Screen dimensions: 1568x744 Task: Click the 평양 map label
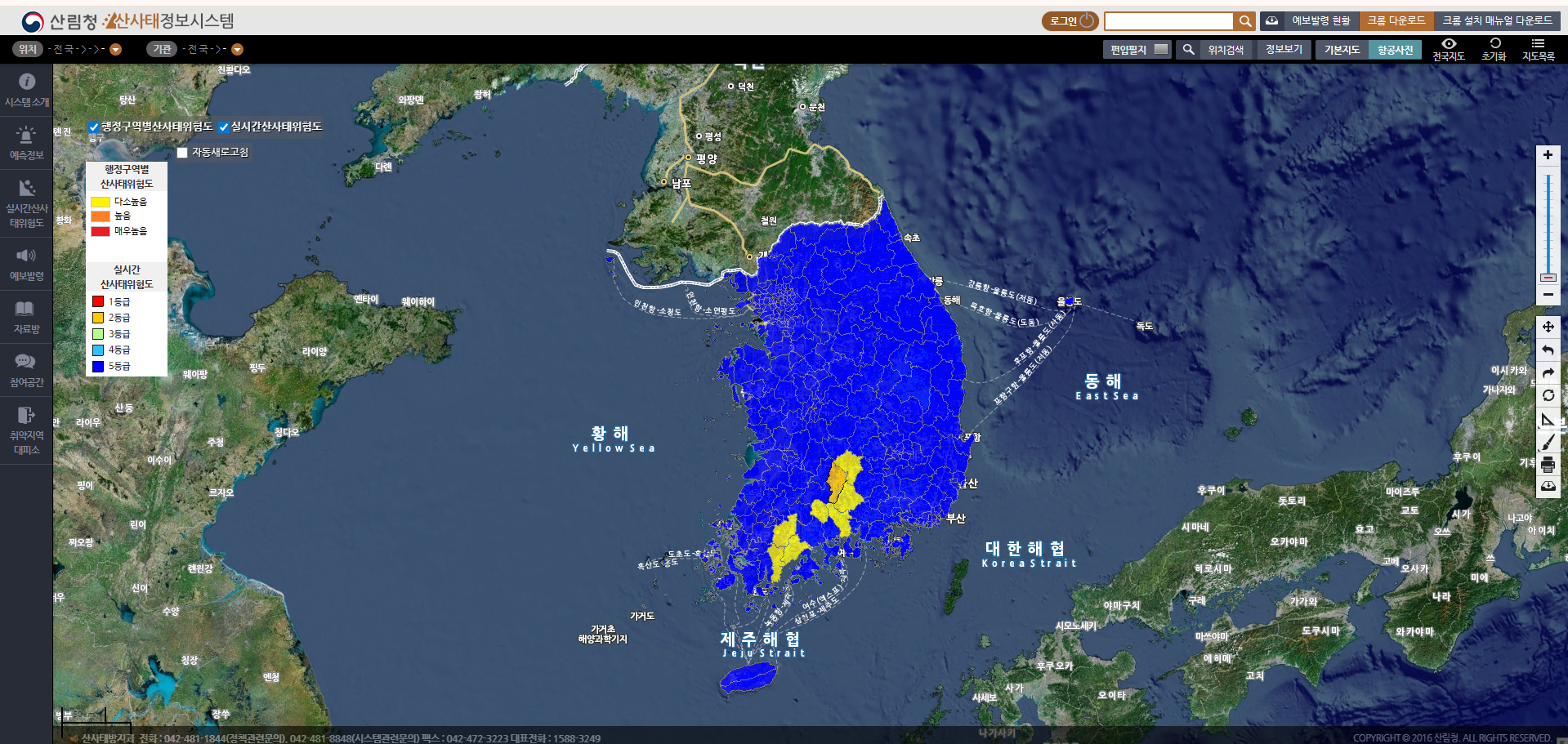click(x=706, y=159)
